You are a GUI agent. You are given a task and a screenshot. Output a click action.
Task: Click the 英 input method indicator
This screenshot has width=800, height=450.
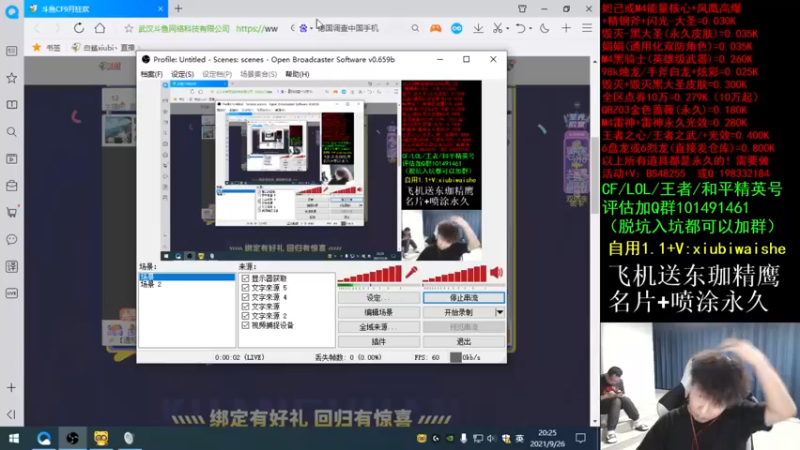(519, 438)
